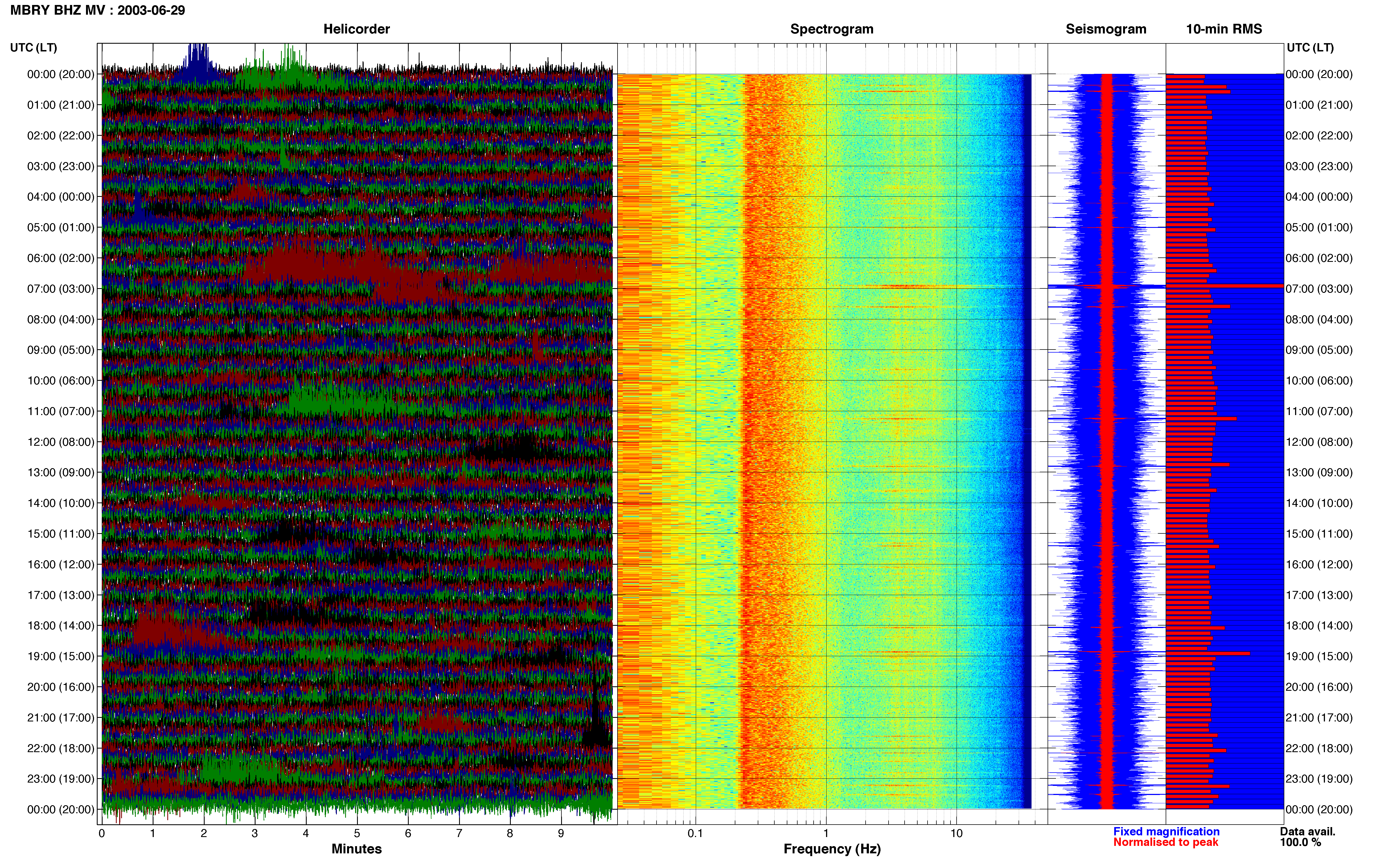The image size is (1388, 868).
Task: Click left time label '06:00 (02:00)'
Action: coord(60,258)
